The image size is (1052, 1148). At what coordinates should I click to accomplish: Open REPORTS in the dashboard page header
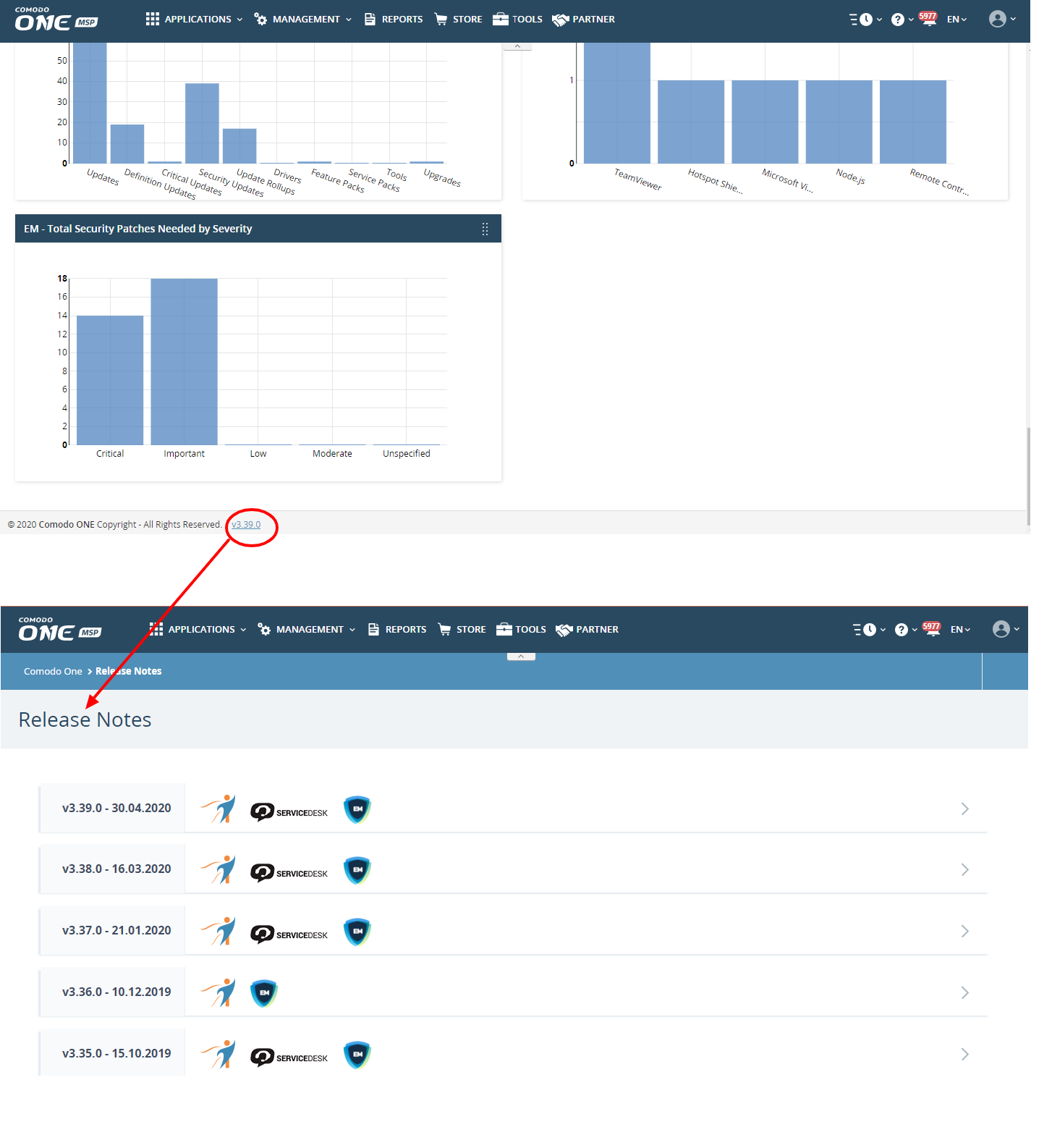click(394, 20)
